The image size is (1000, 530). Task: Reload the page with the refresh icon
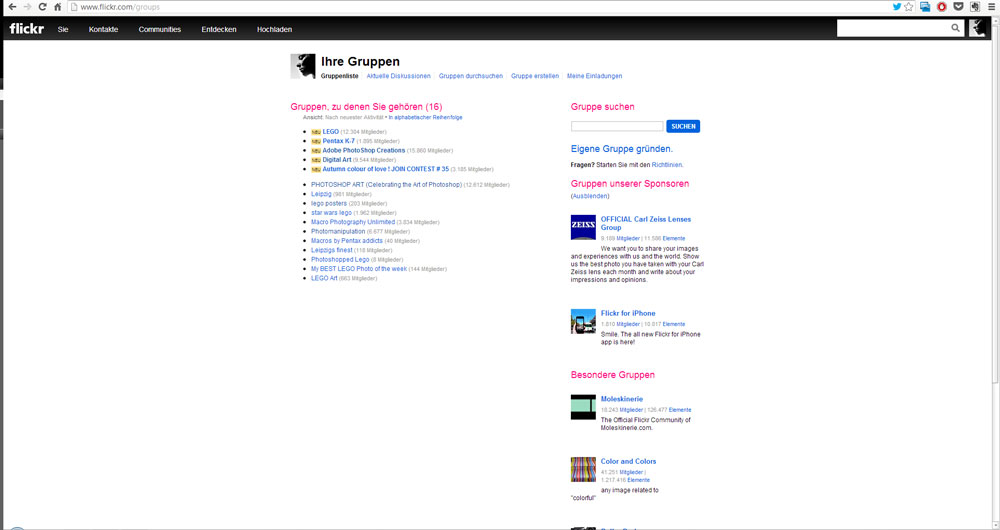[x=42, y=6]
